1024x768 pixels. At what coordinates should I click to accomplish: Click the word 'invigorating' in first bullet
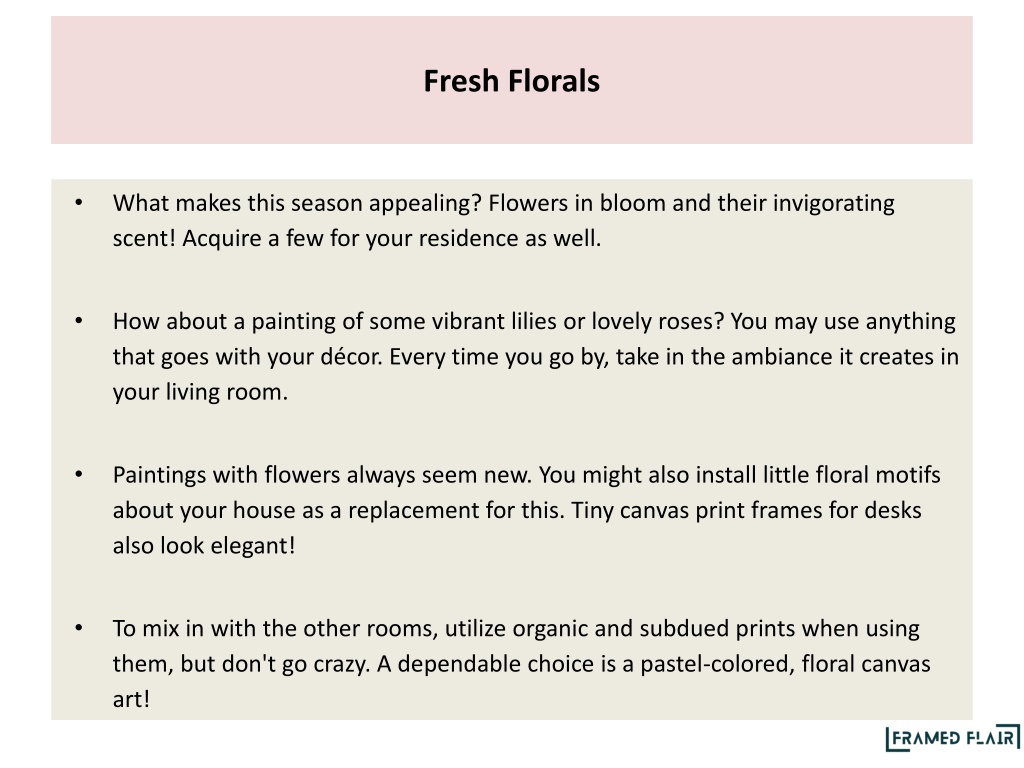[x=834, y=203]
